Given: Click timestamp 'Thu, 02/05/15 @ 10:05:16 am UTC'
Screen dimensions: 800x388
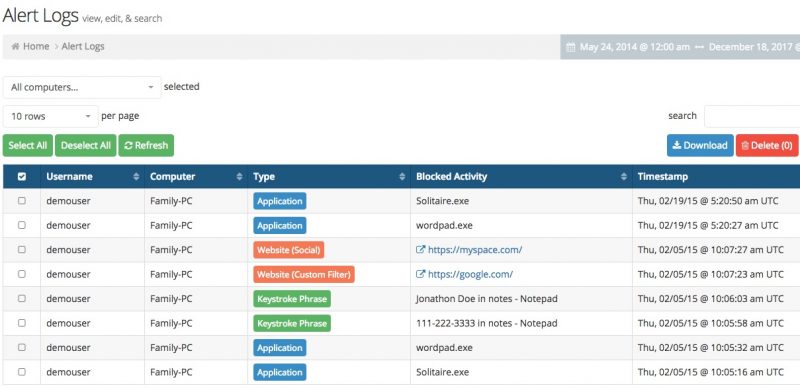Looking at the screenshot, I should tap(711, 372).
